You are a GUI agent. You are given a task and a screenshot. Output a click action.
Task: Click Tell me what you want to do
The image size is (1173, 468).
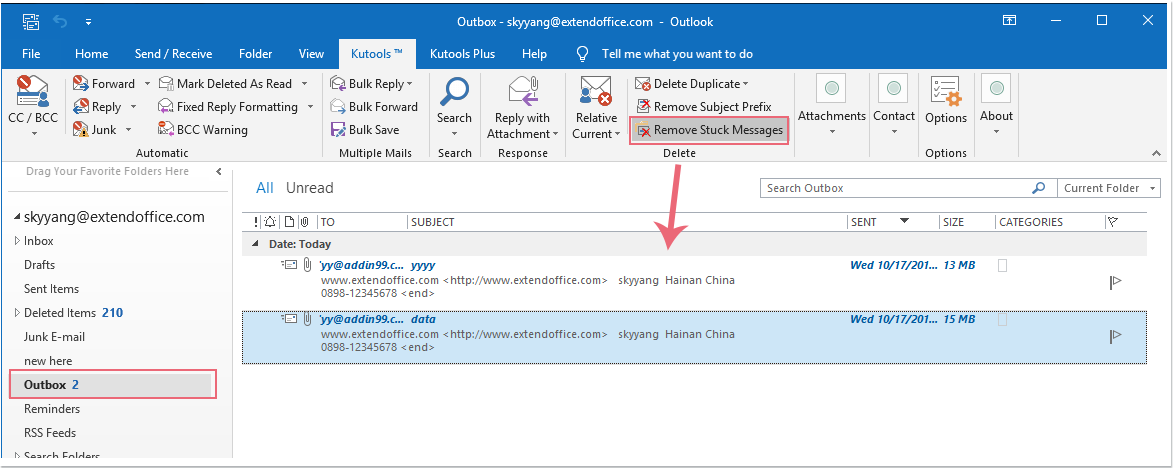click(x=677, y=54)
